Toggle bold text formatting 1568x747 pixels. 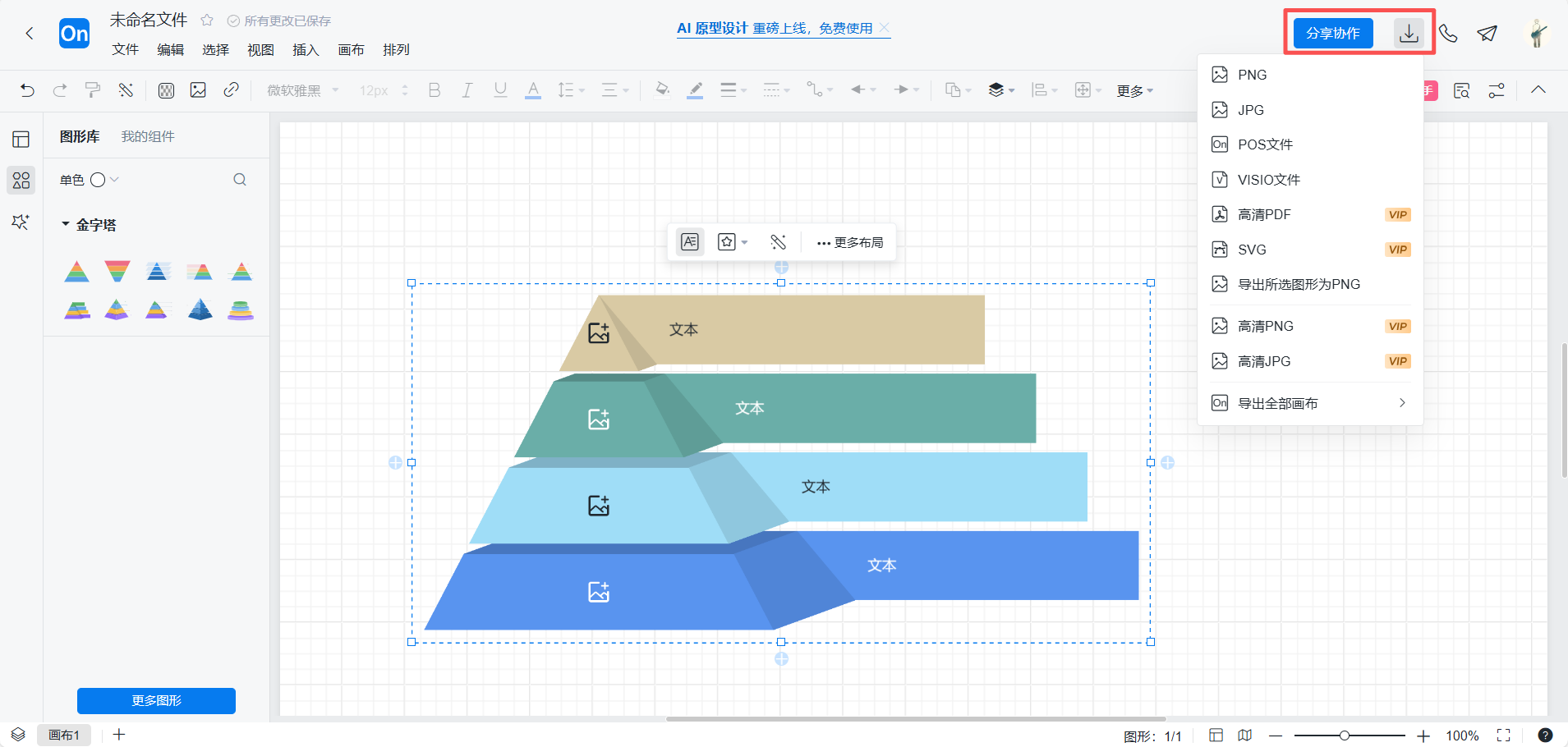tap(435, 90)
